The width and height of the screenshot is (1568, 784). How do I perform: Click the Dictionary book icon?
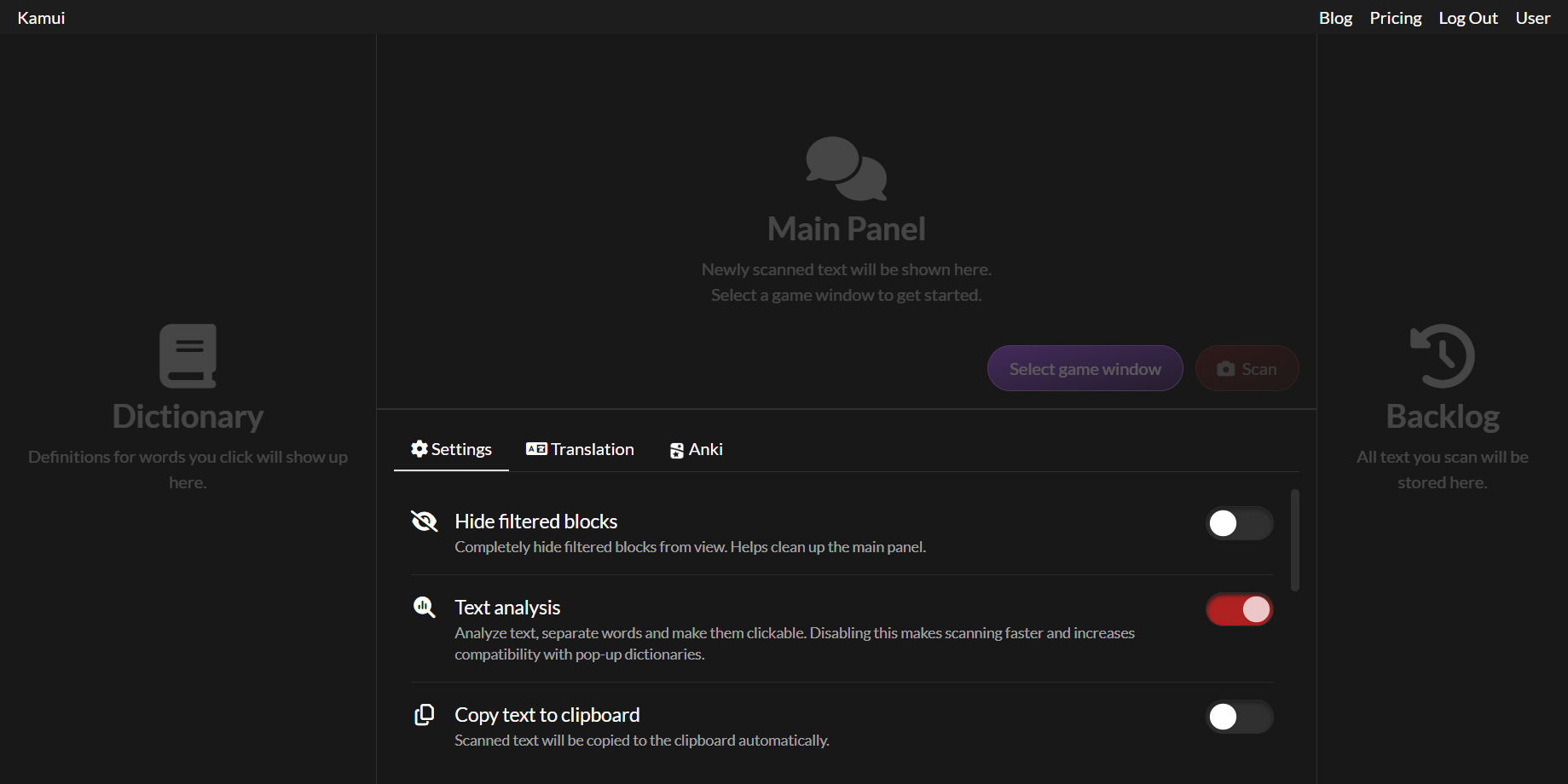click(188, 355)
